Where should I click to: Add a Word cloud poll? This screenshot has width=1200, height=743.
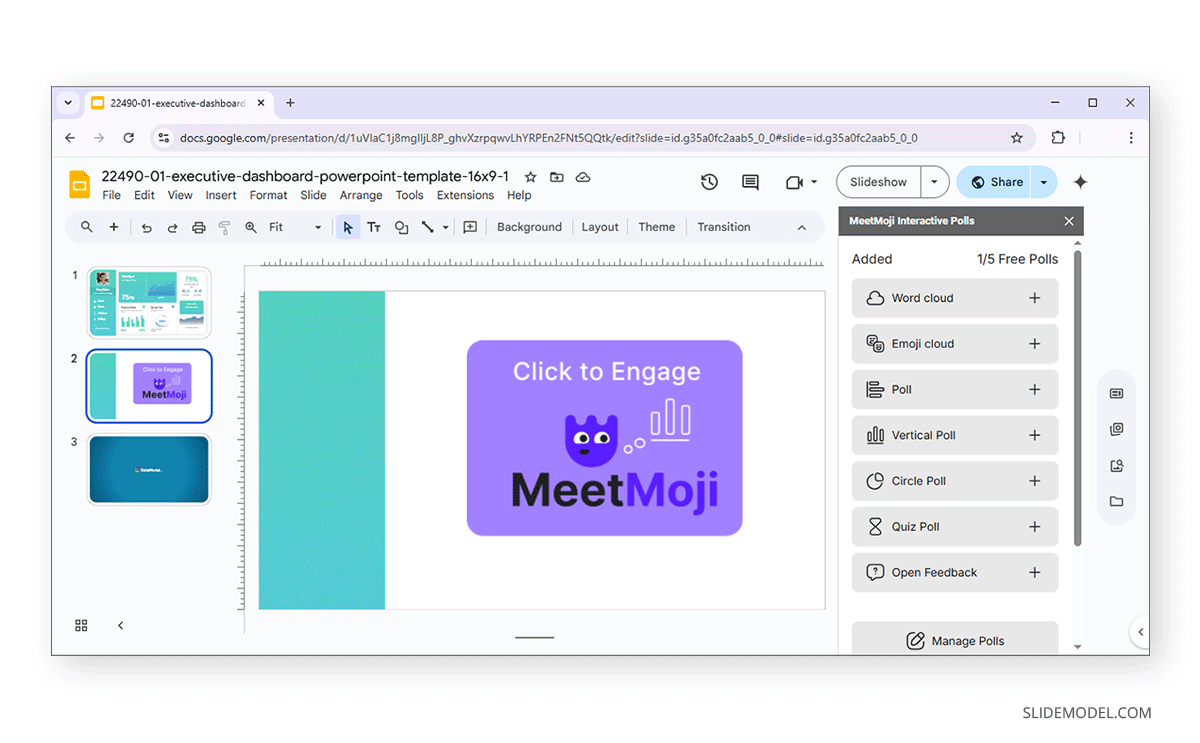point(1035,298)
